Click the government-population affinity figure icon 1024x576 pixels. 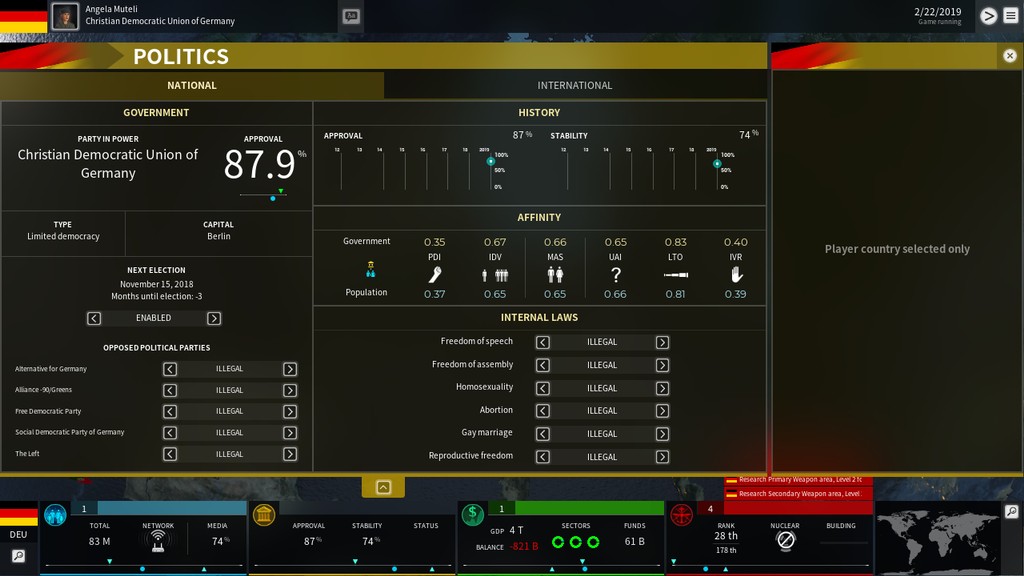click(370, 269)
